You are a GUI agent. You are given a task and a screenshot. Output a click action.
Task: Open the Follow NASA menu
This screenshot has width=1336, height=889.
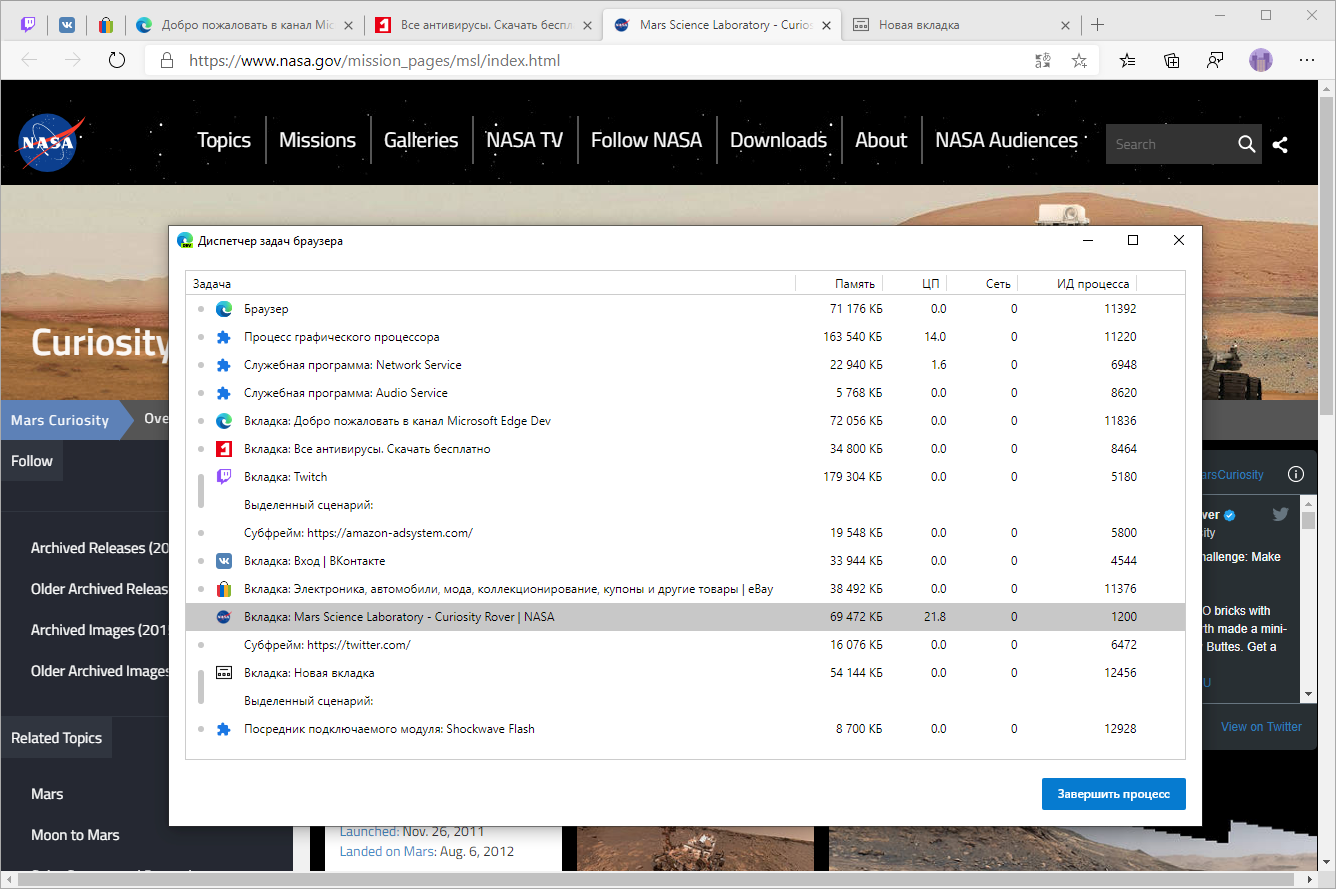647,140
